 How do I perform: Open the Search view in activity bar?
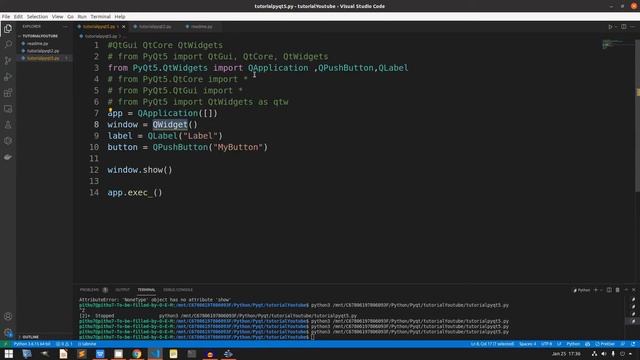[8, 44]
